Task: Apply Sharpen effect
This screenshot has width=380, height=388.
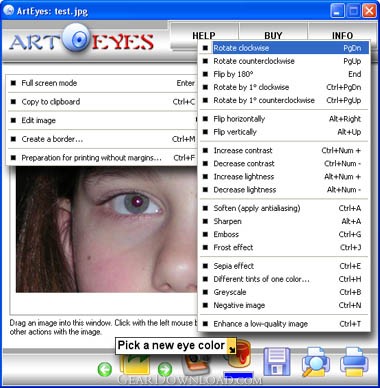Action: tap(284, 221)
